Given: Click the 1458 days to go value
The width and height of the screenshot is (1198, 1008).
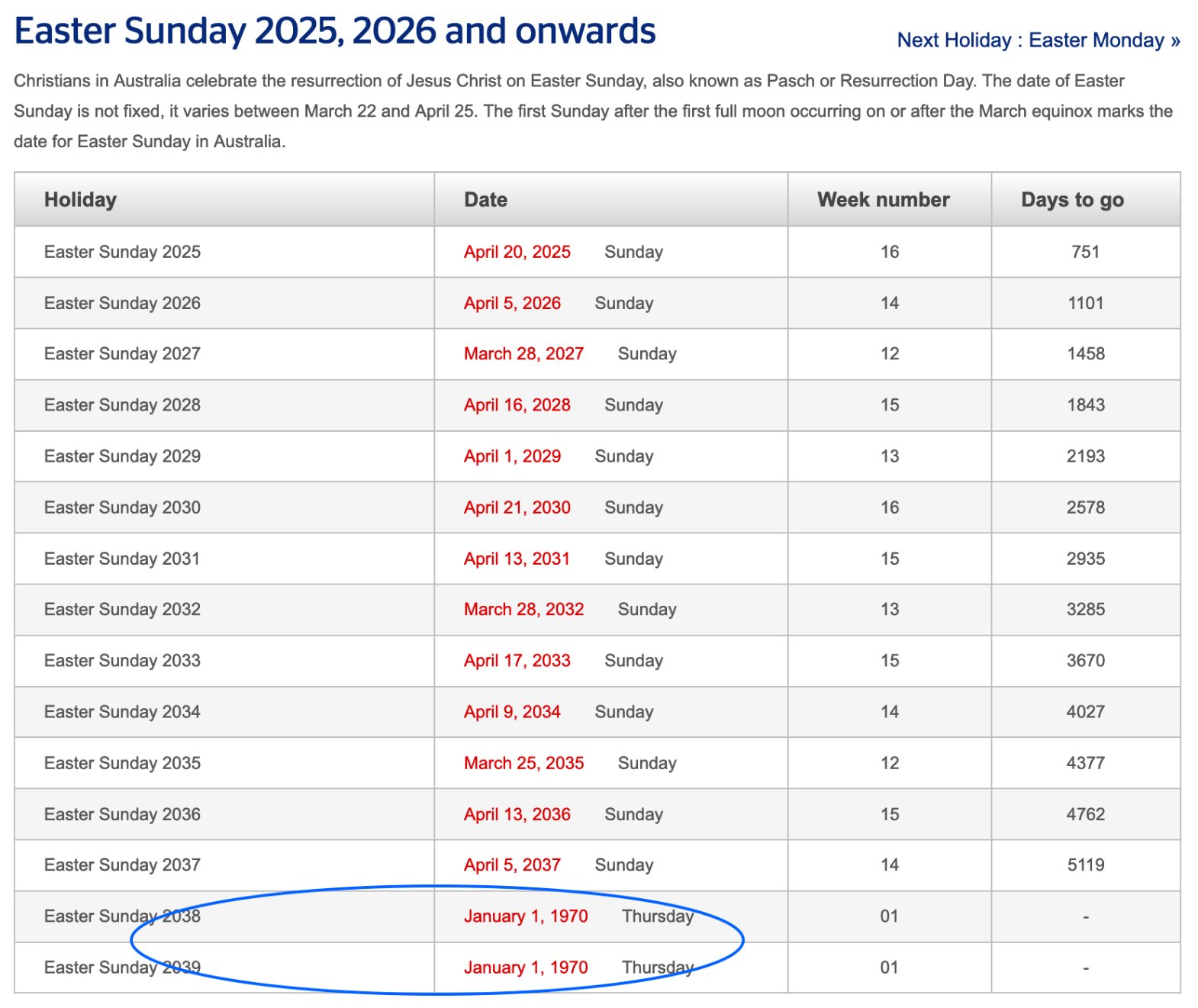Looking at the screenshot, I should click(x=1085, y=353).
